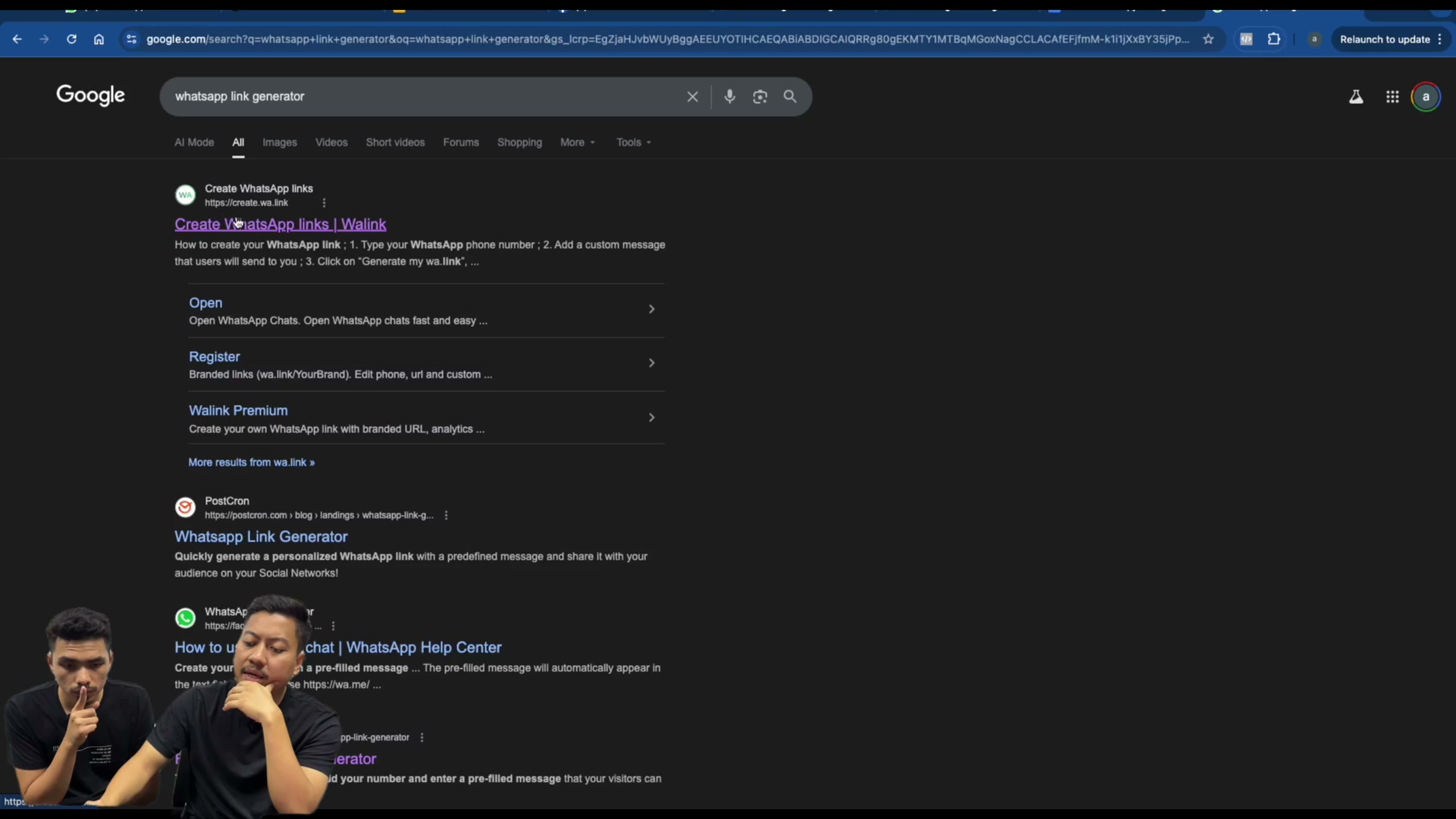1456x819 pixels.
Task: Switch to the Images tab
Action: click(280, 143)
